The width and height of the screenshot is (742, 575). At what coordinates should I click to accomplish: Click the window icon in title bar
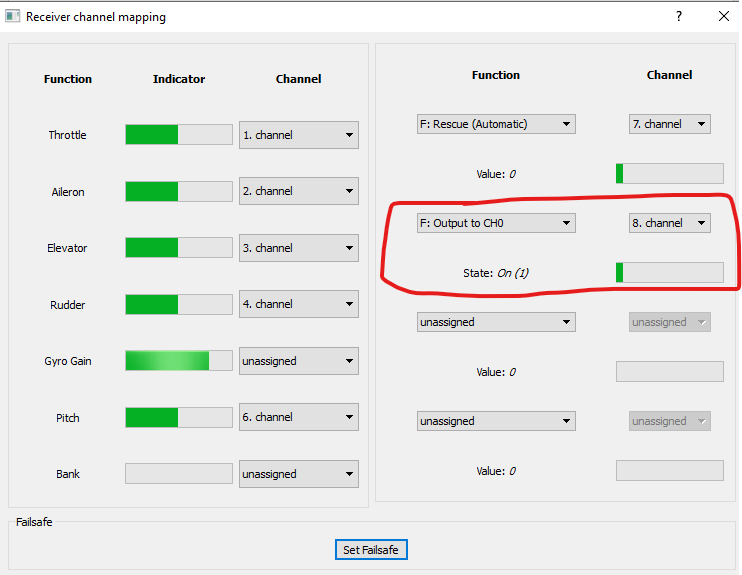pyautogui.click(x=13, y=17)
